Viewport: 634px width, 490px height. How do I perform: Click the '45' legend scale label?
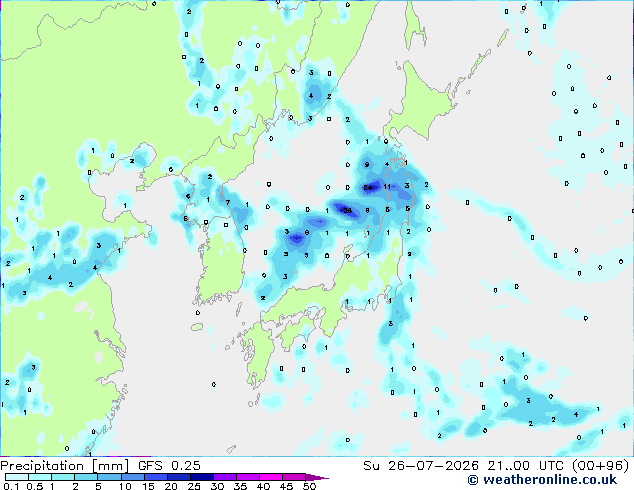(286, 486)
